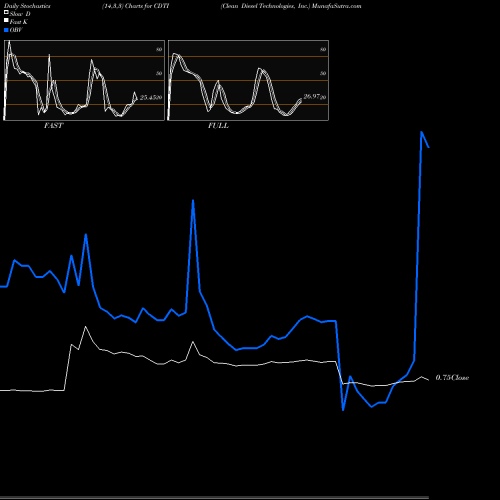Click the 0.75 Close price label
The image size is (500, 500).
[x=452, y=378]
